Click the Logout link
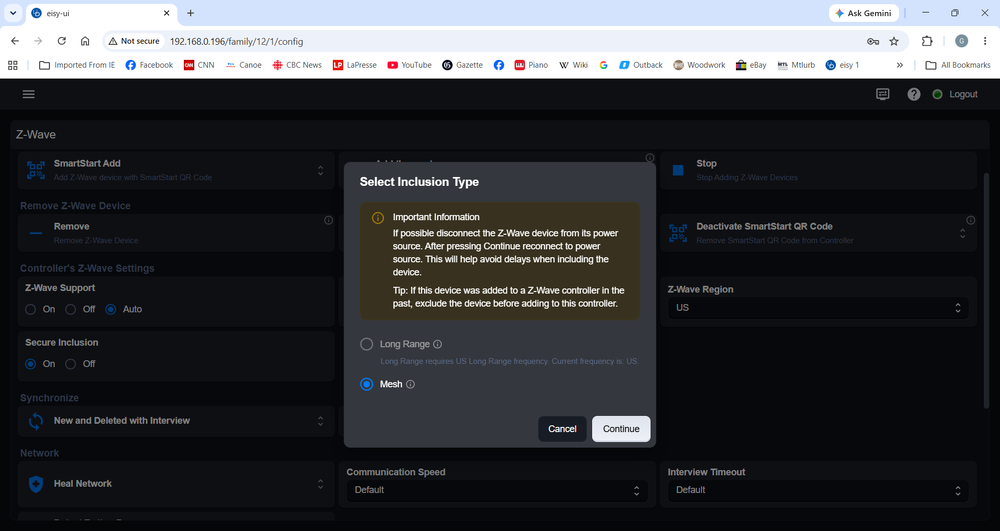The width and height of the screenshot is (1000, 531). point(963,94)
